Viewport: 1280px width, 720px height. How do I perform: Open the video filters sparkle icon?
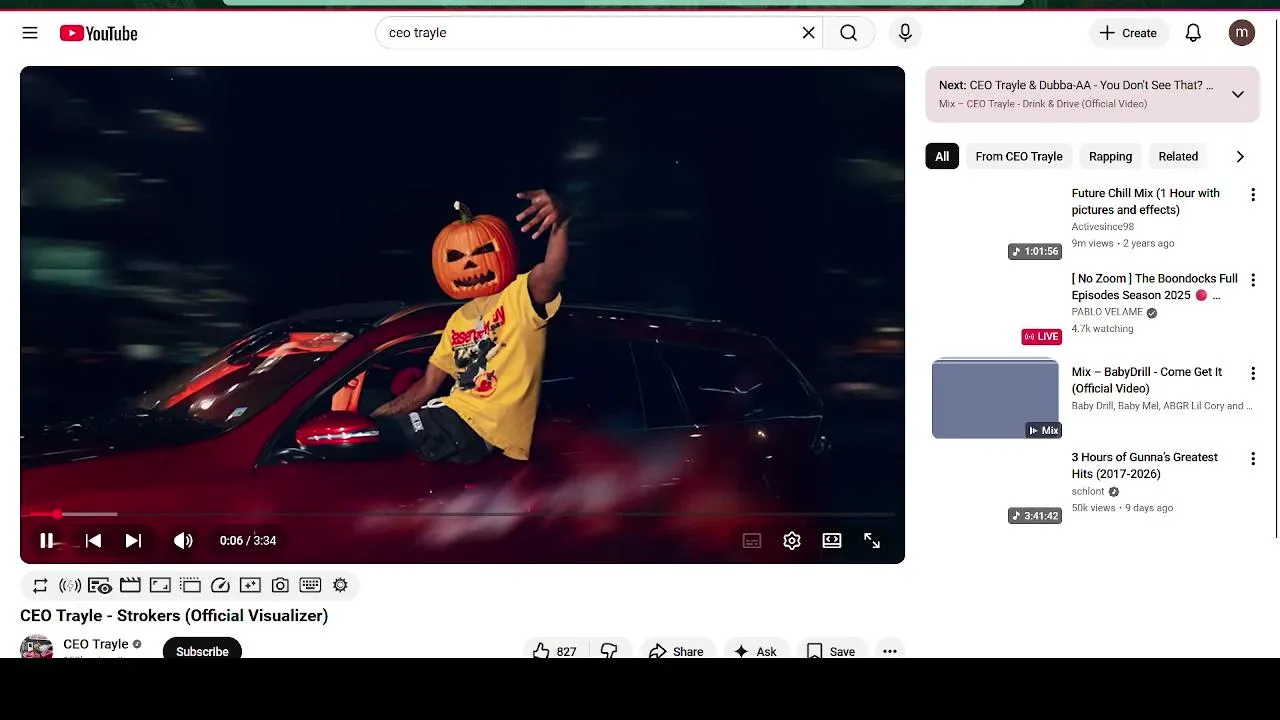click(250, 585)
